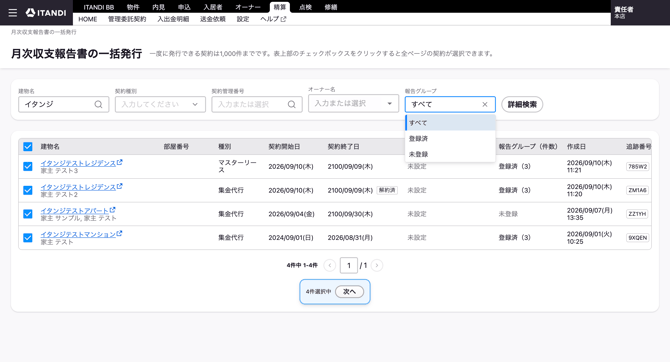Open the 申込 tab
The image size is (670, 362).
coord(184,7)
